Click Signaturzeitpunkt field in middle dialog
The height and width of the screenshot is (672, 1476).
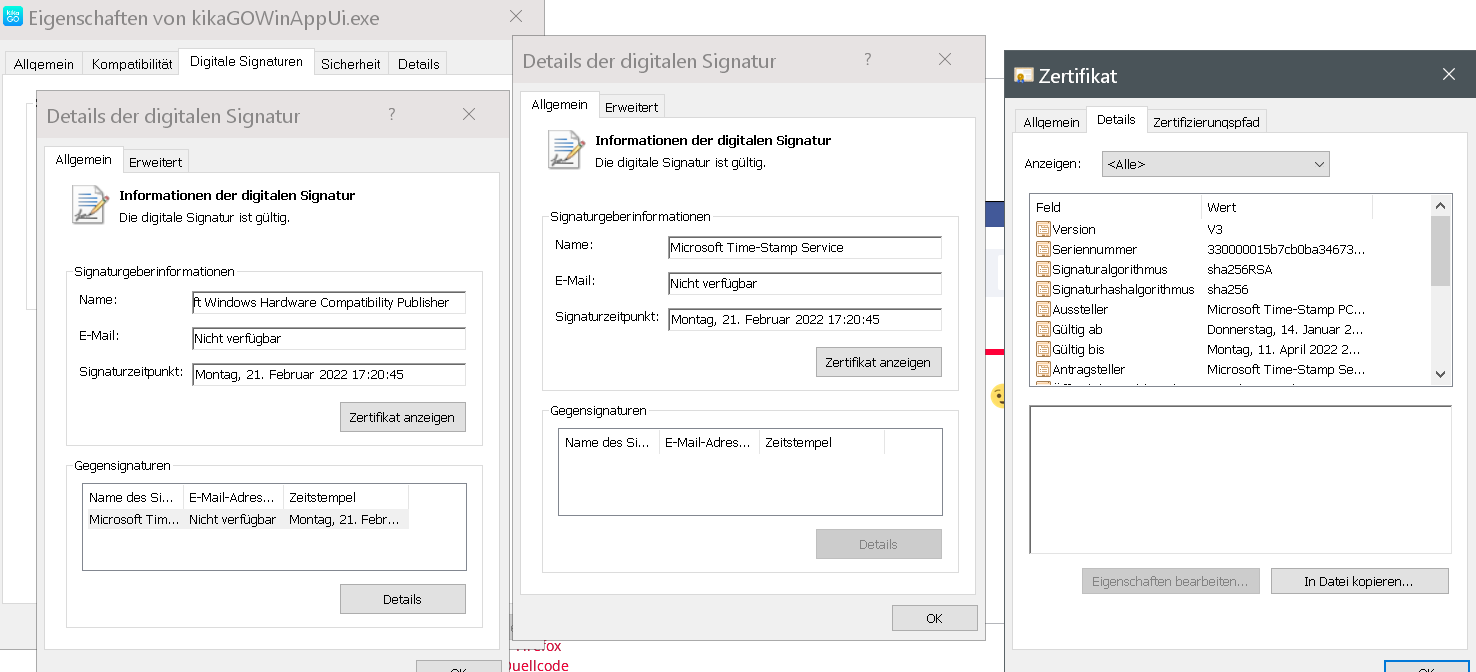tap(805, 319)
